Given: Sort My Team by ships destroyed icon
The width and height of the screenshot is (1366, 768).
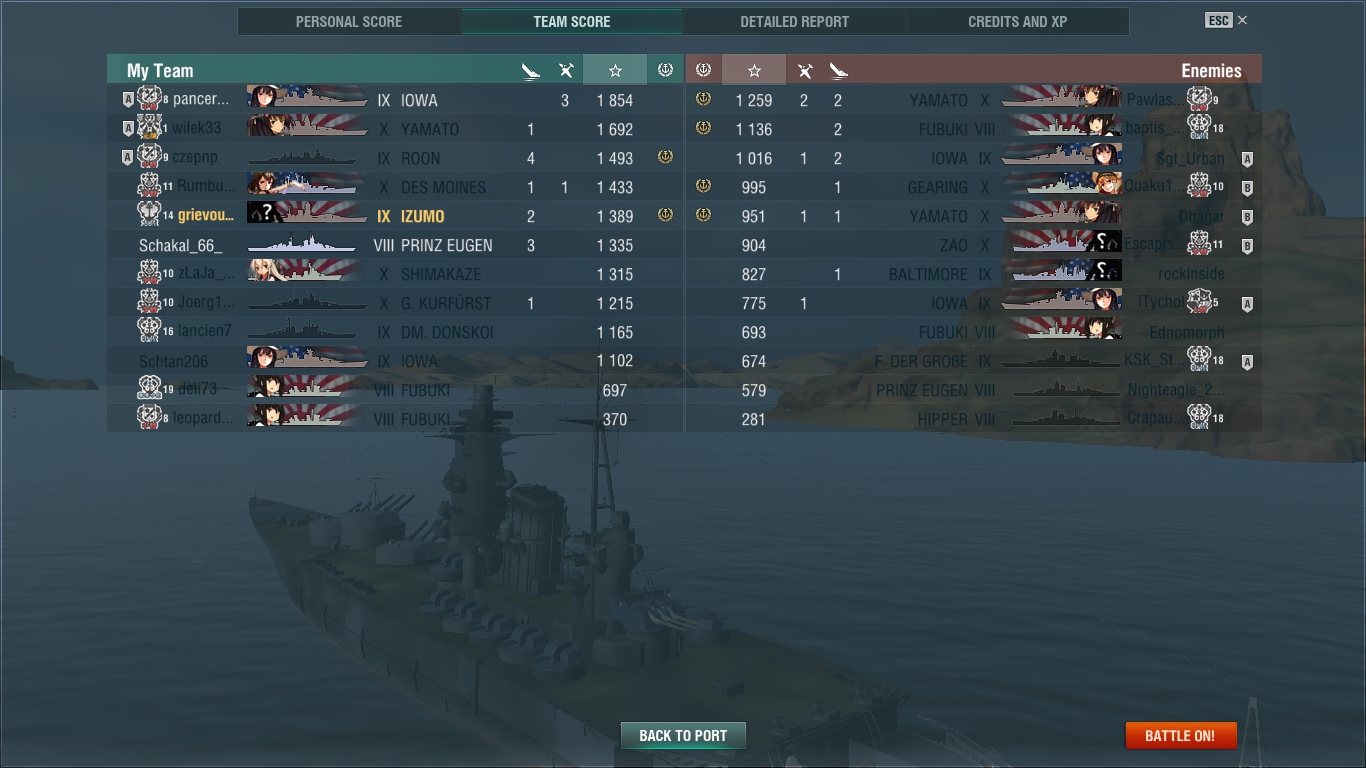Looking at the screenshot, I should (x=531, y=70).
